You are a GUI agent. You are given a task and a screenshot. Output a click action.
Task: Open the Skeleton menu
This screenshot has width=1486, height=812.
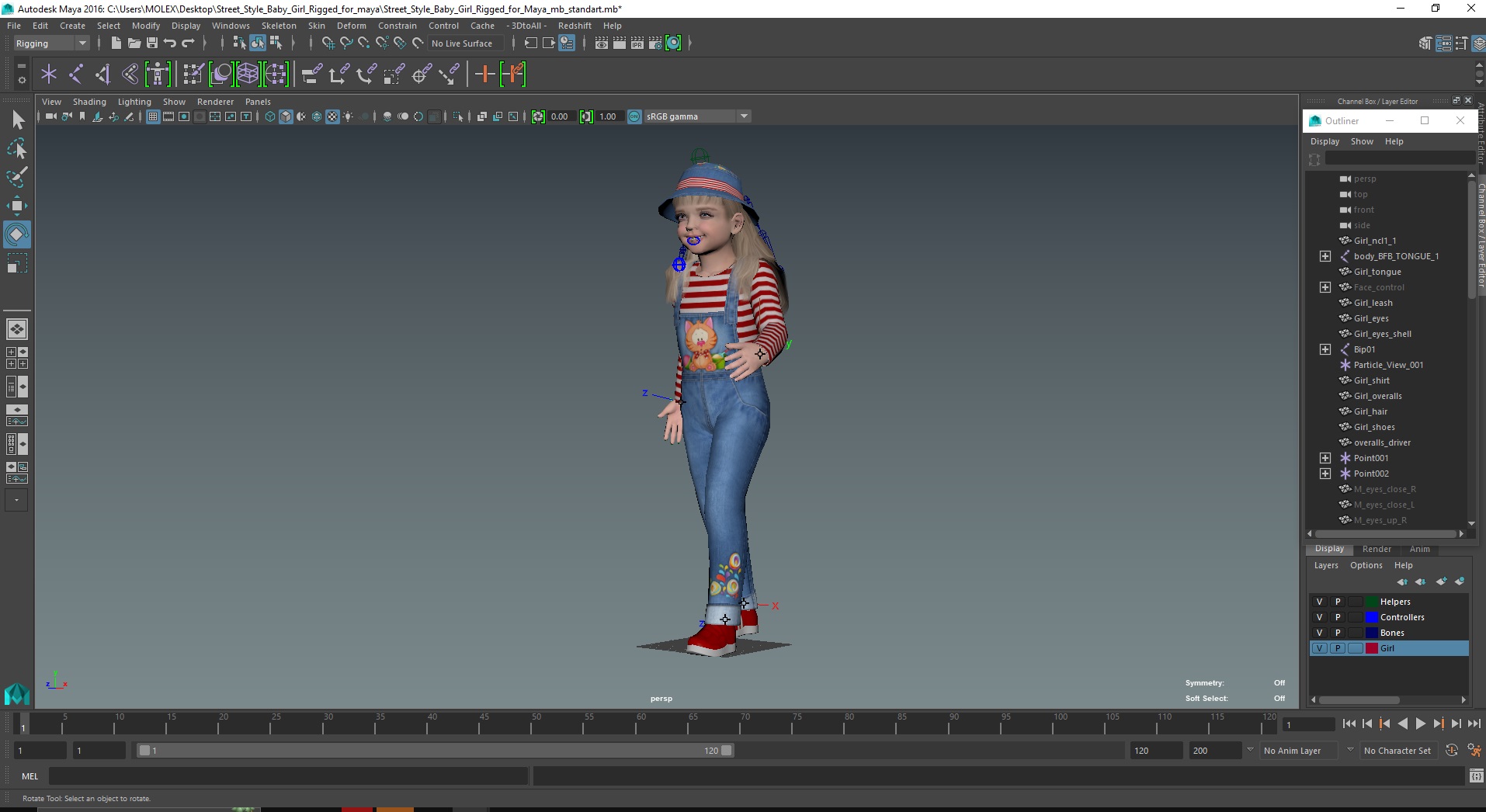click(279, 26)
